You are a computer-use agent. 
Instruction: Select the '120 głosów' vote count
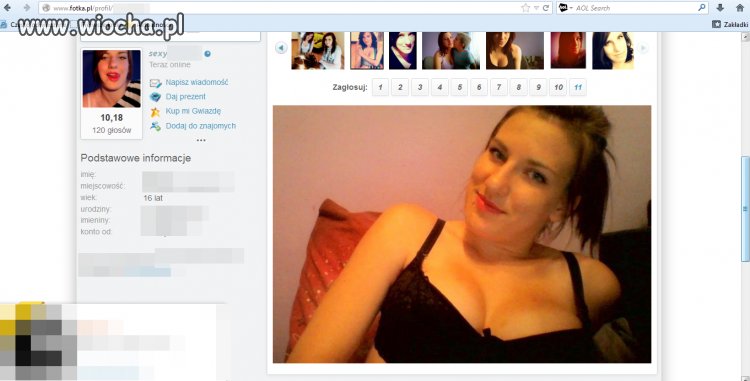(111, 131)
